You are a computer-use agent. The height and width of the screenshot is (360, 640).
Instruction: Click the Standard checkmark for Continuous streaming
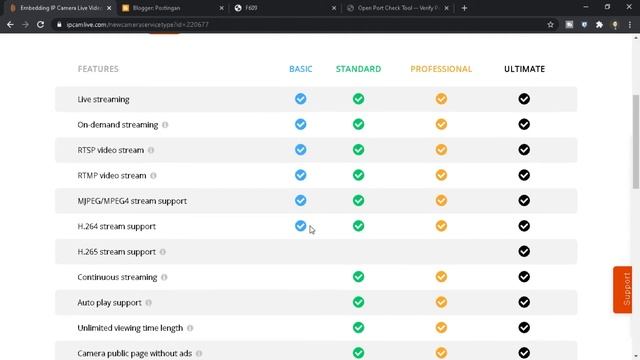click(358, 277)
